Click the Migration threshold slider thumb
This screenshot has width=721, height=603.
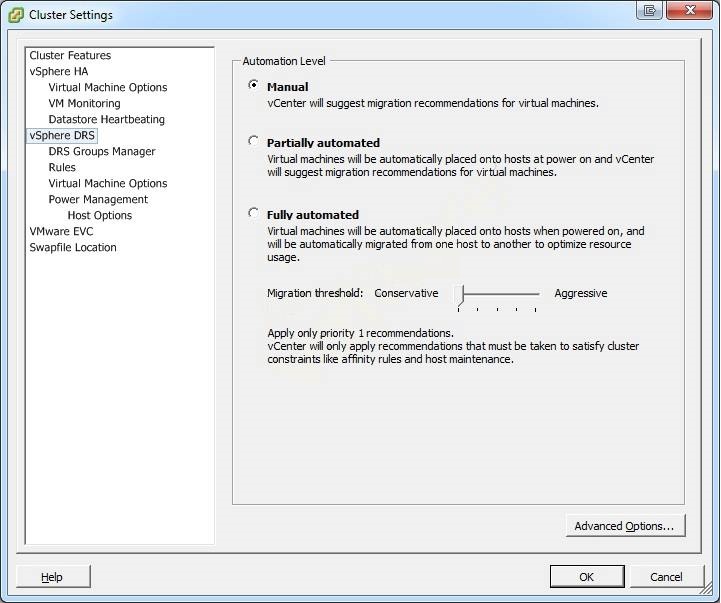pyautogui.click(x=461, y=294)
